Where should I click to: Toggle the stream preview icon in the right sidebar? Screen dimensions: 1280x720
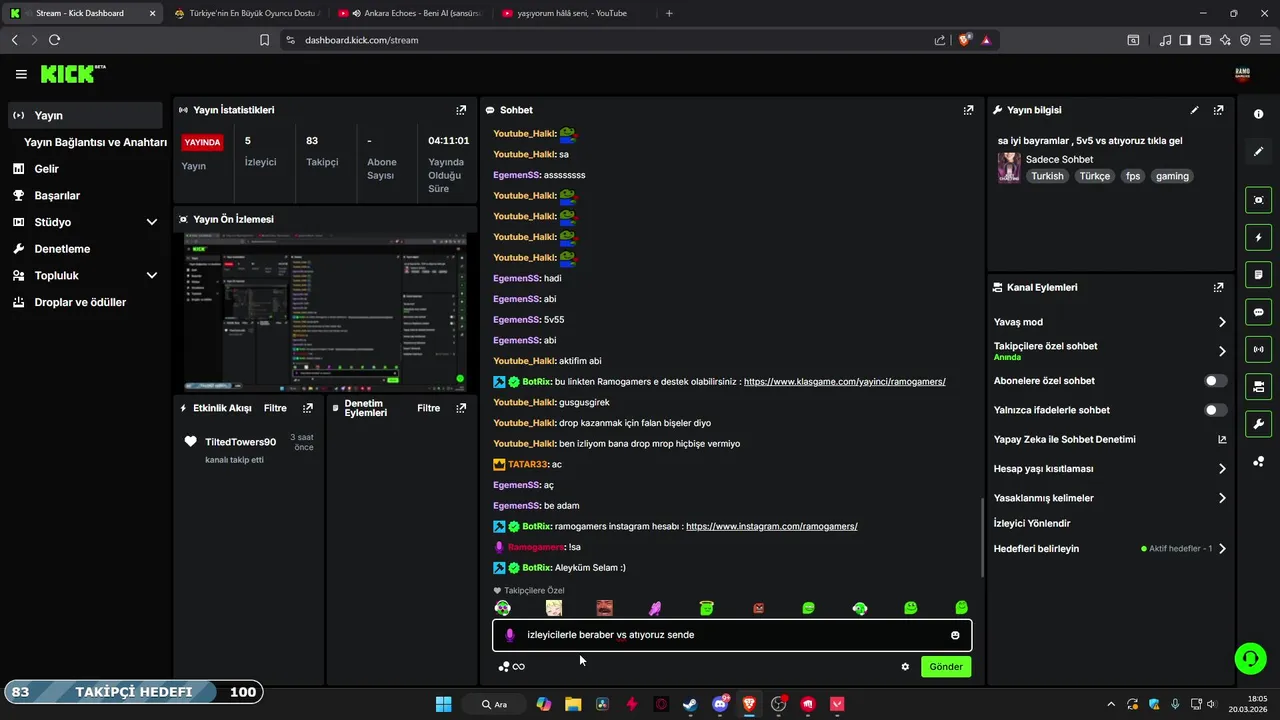point(1258,200)
